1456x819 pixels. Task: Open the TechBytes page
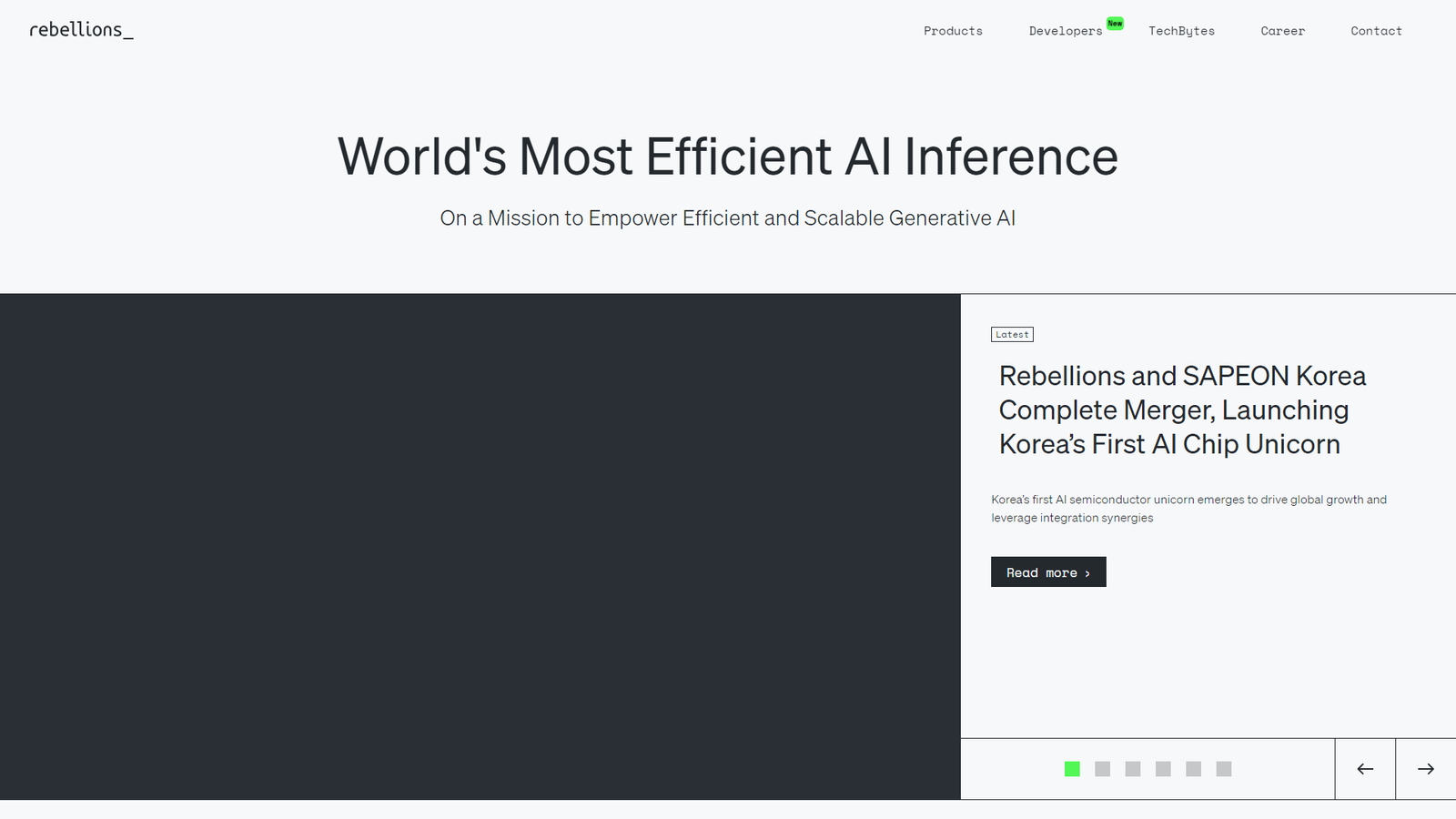[x=1181, y=31]
